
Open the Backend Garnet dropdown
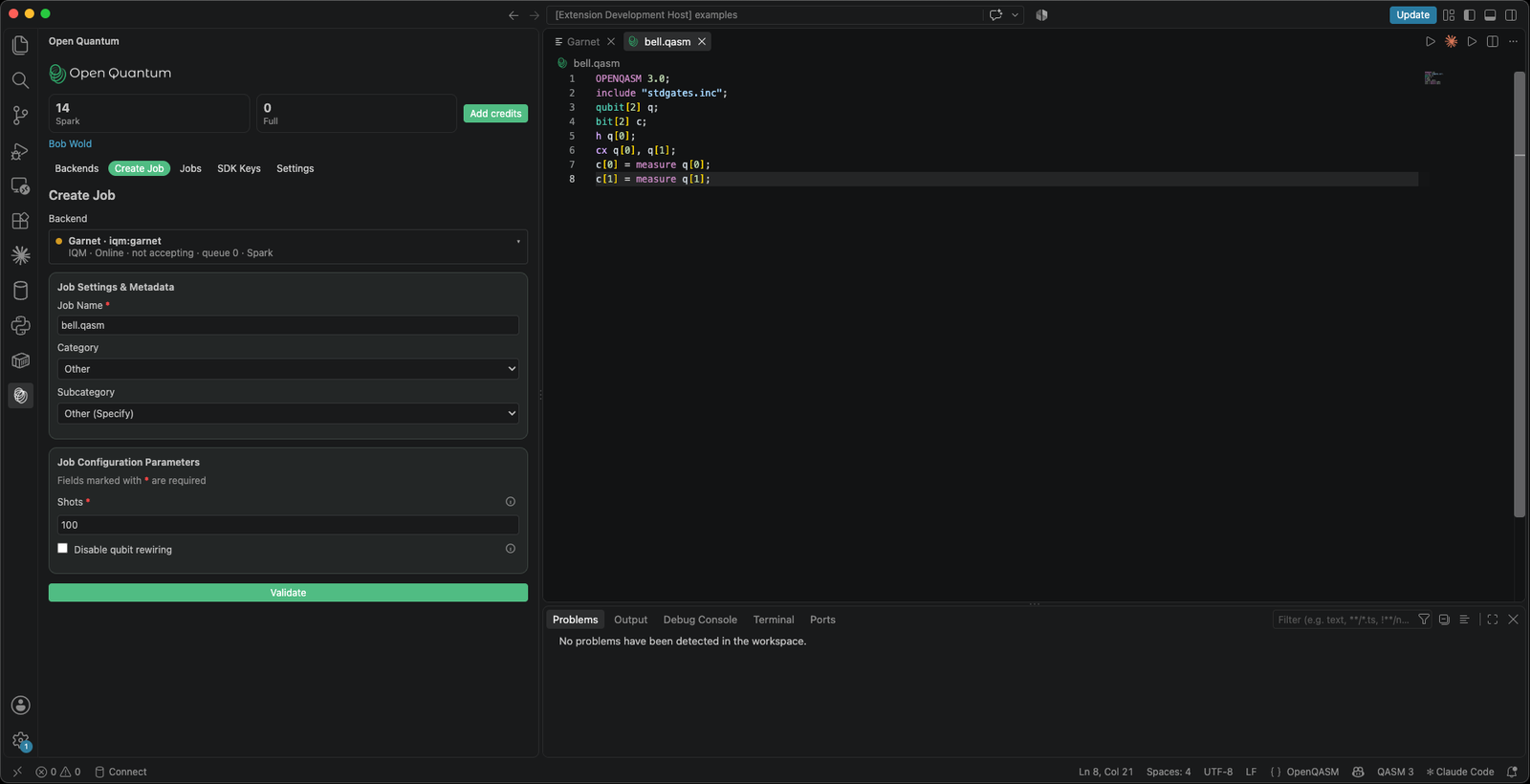click(x=288, y=247)
